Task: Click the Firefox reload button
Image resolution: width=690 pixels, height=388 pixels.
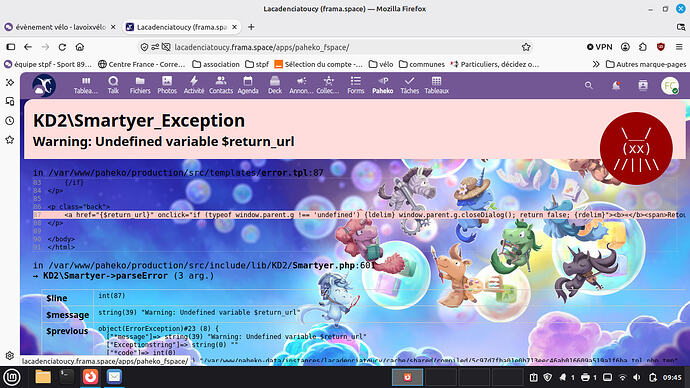Action: pyautogui.click(x=62, y=47)
